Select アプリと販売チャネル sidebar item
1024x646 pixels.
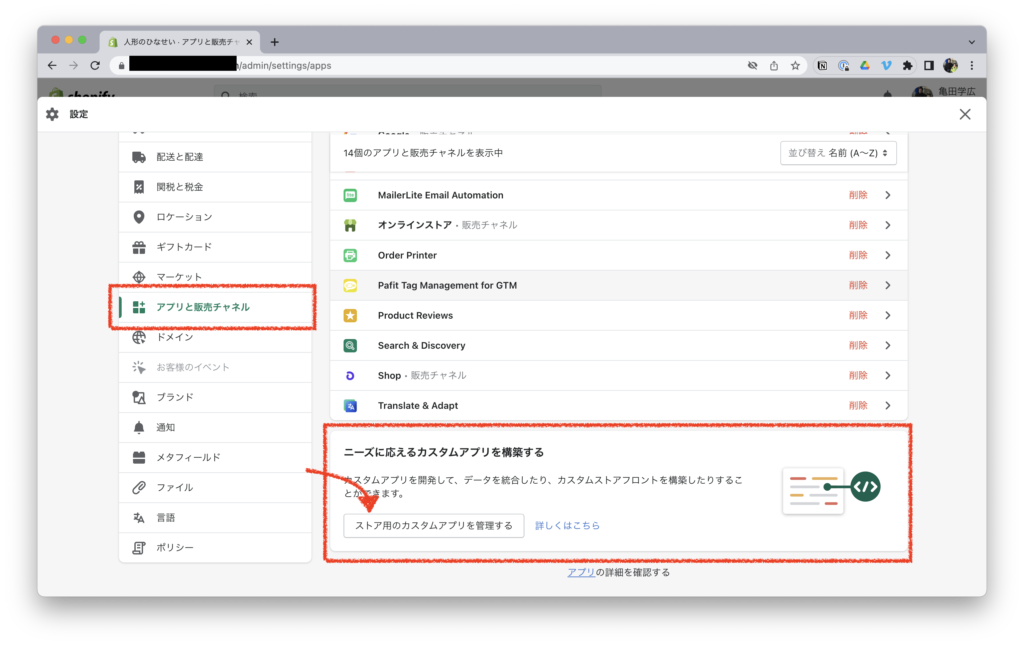216,307
